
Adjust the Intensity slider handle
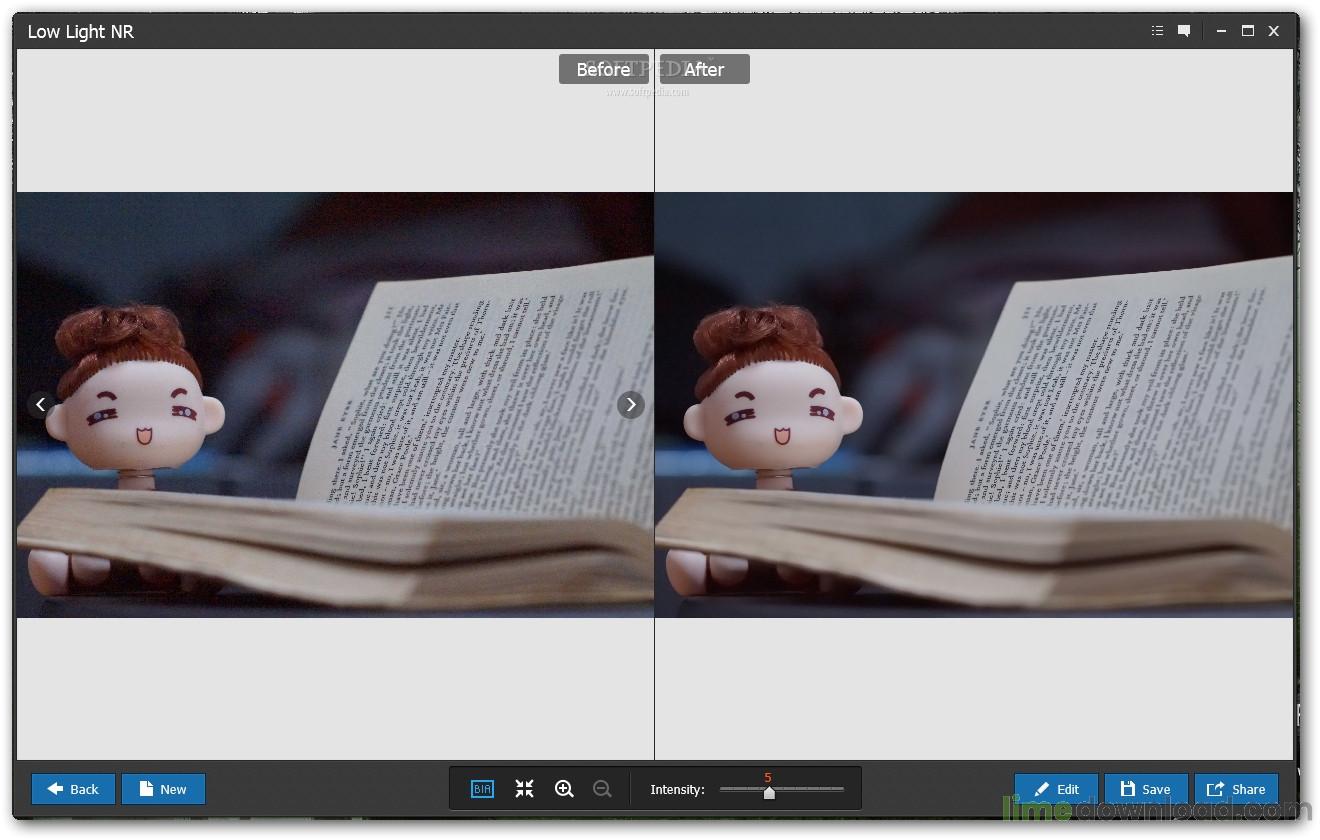[769, 792]
